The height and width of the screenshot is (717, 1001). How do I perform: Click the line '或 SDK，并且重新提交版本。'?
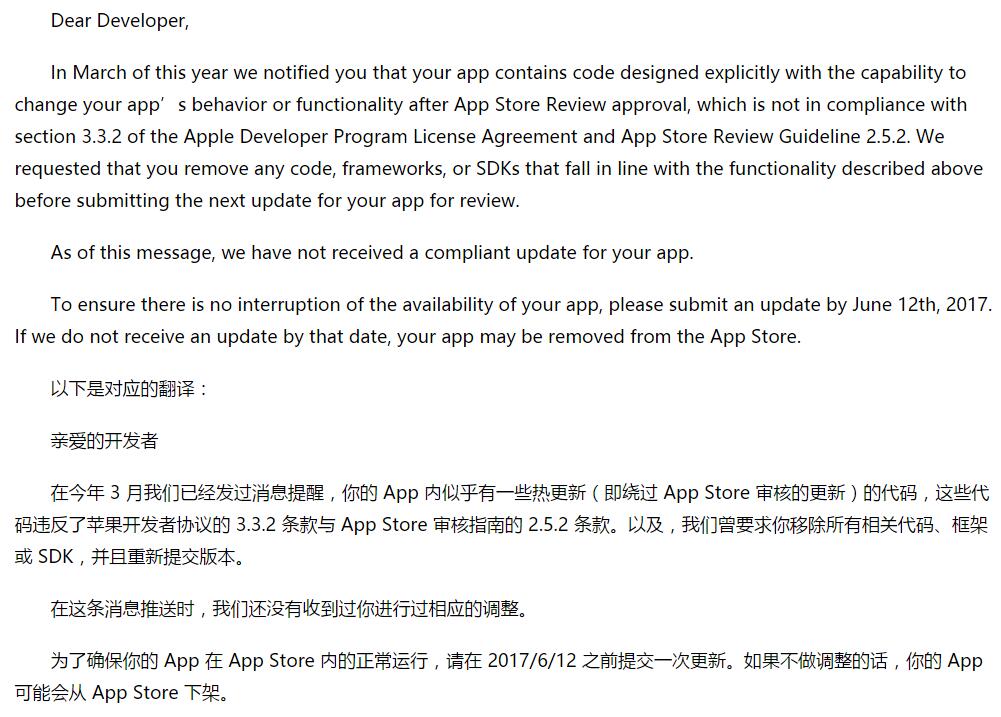[131, 557]
